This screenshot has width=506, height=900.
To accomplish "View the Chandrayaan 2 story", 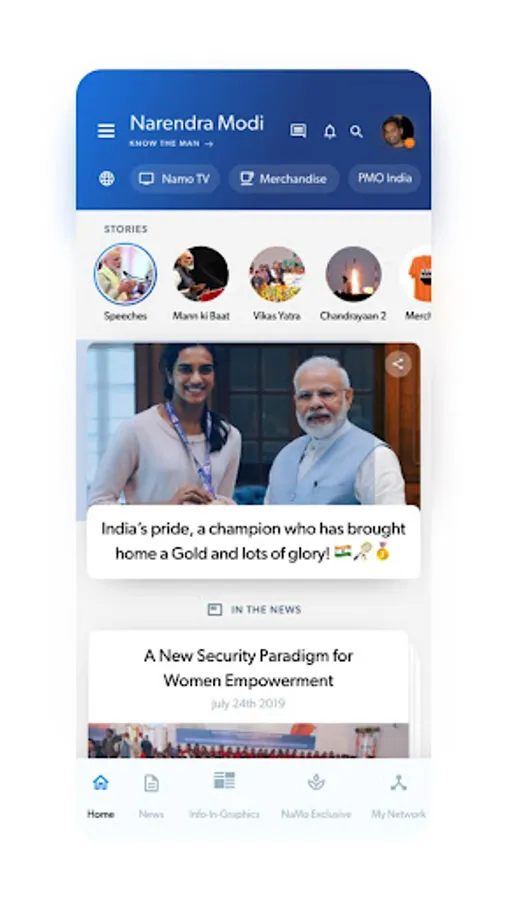I will pos(353,283).
